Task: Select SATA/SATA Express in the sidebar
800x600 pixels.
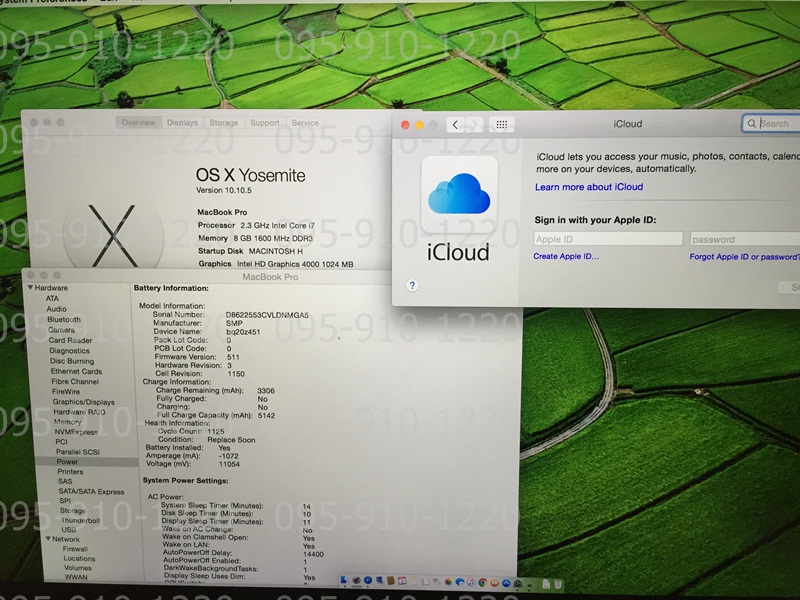Action: click(91, 492)
